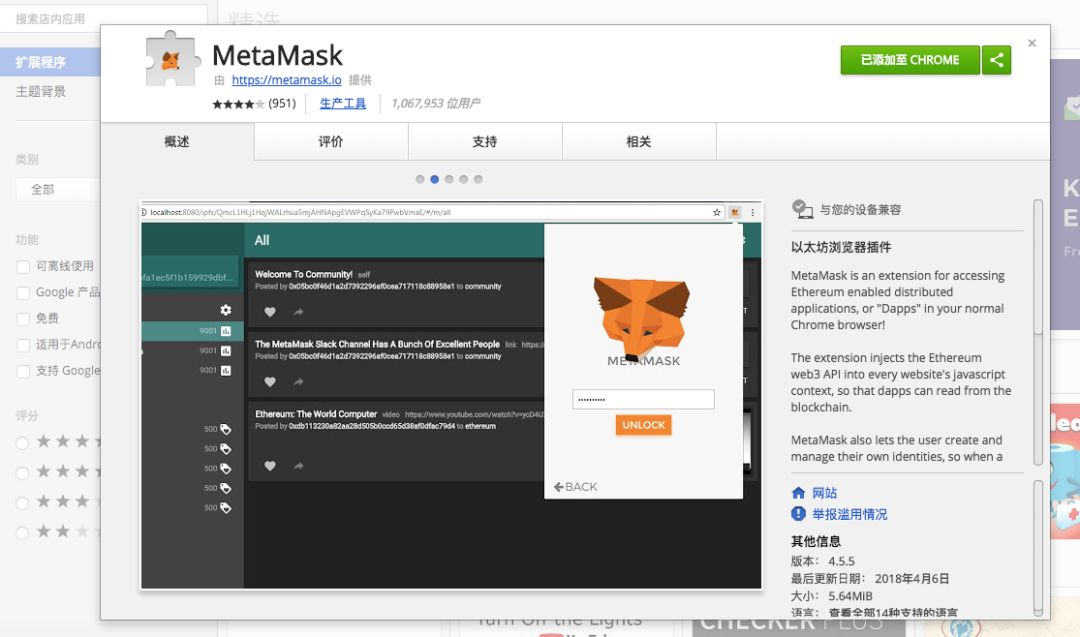Switch to the 评价 tab
Viewport: 1080px width, 637px height.
point(331,141)
